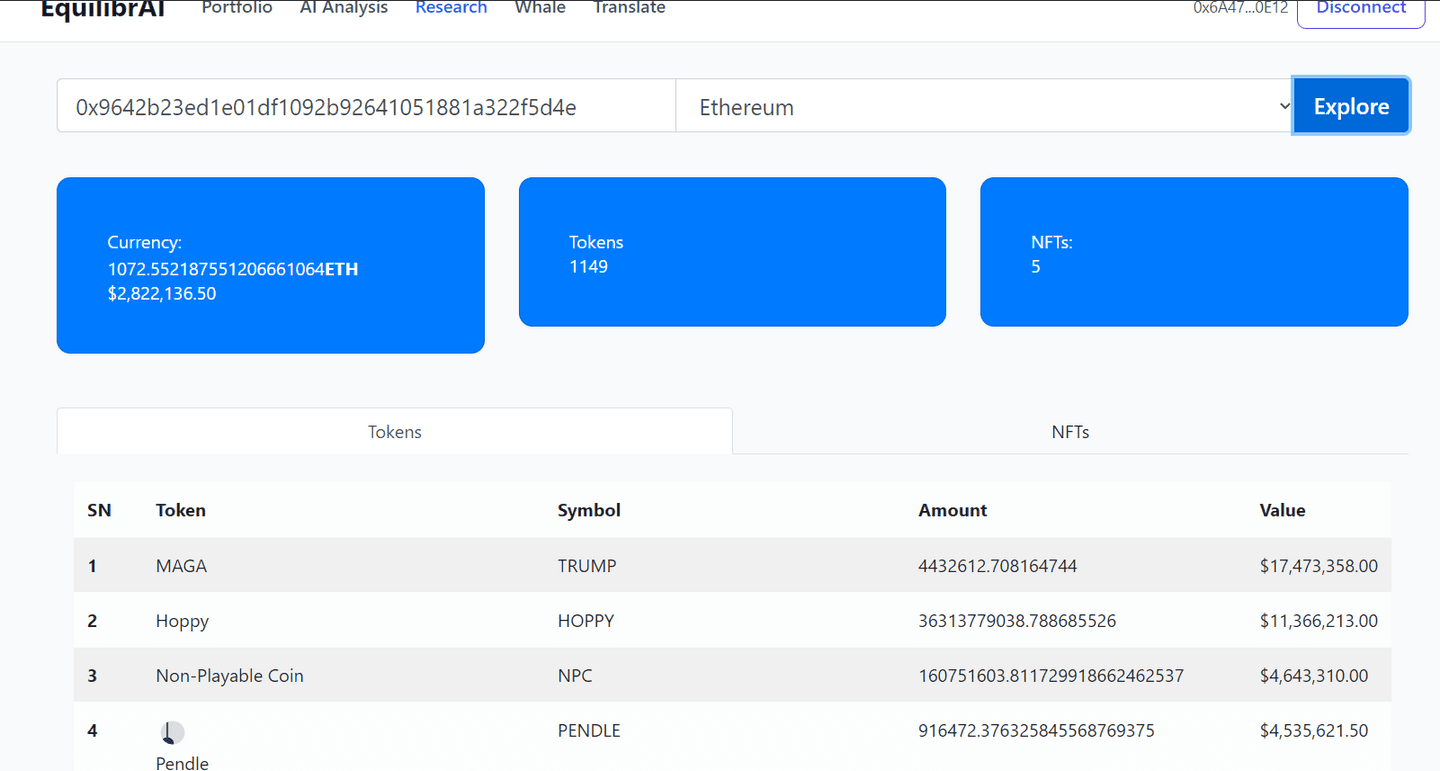The height and width of the screenshot is (771, 1440).
Task: Select the MAGA token name
Action: (x=181, y=566)
